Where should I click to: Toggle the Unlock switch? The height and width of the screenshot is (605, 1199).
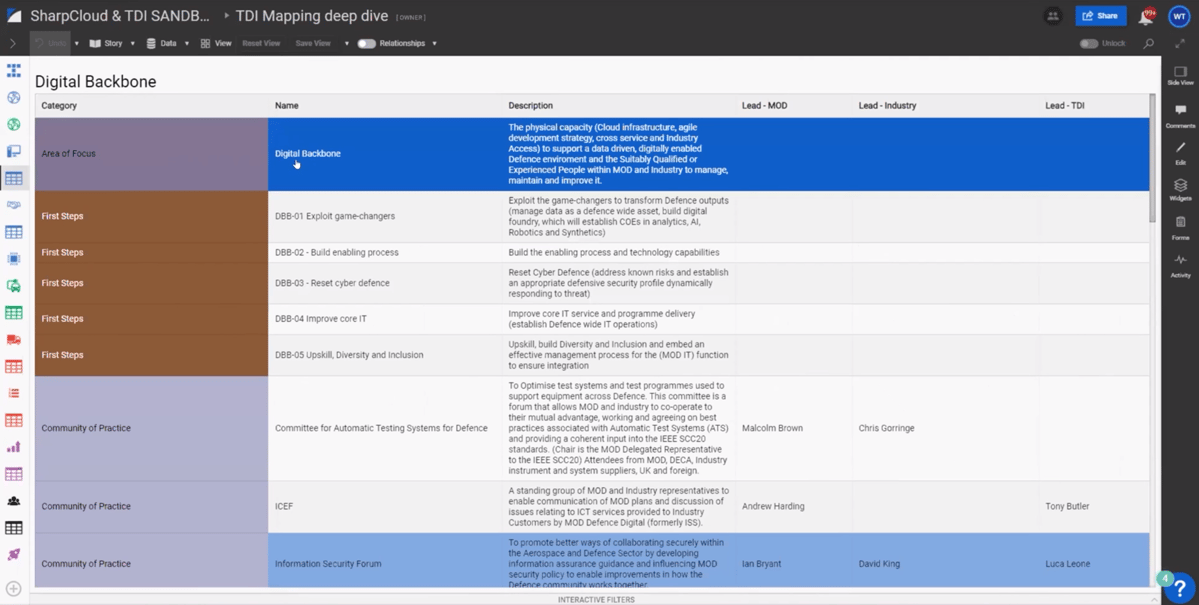tap(1089, 44)
